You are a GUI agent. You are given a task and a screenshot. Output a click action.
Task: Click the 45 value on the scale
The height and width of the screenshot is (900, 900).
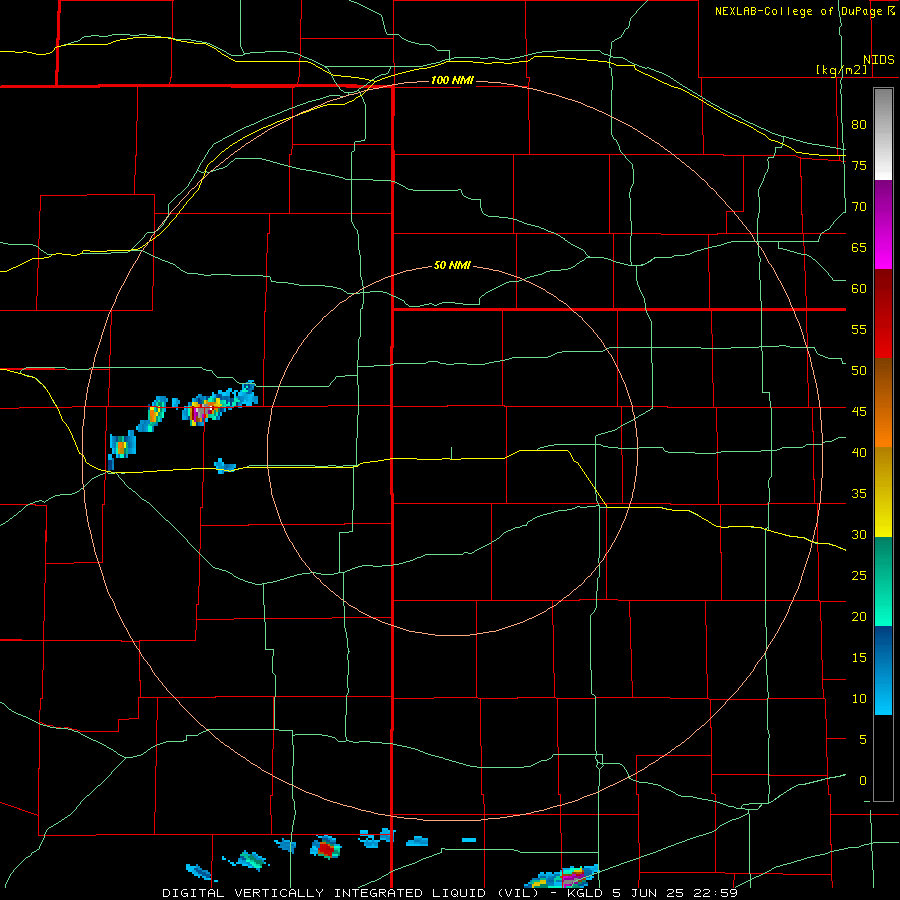pyautogui.click(x=859, y=412)
